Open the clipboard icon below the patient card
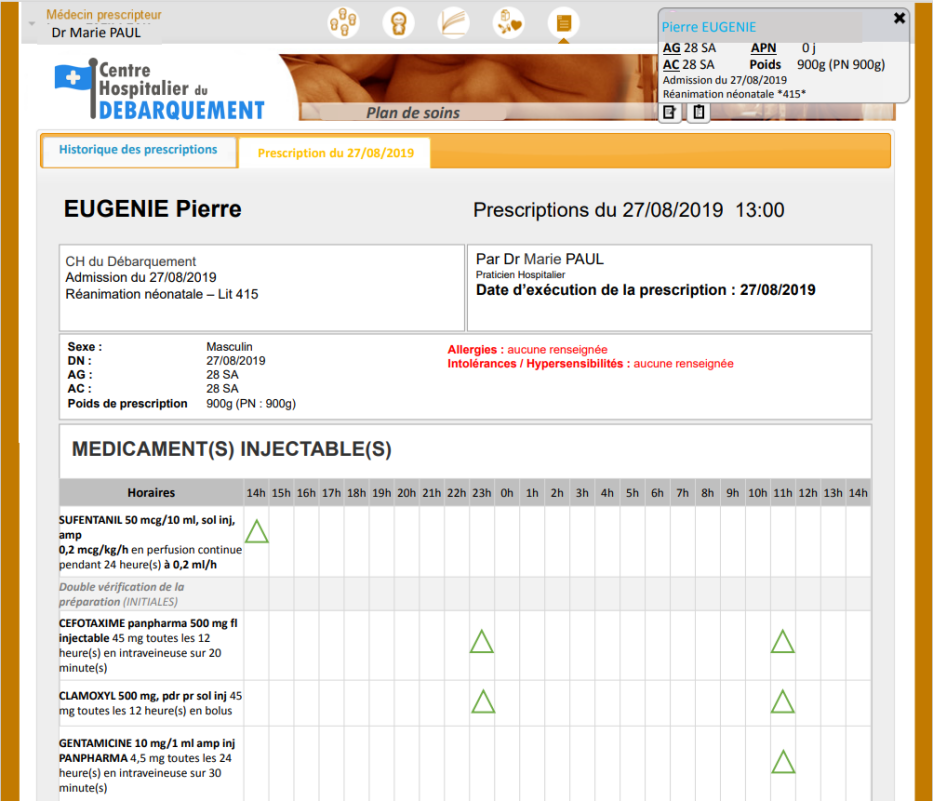 [x=699, y=113]
